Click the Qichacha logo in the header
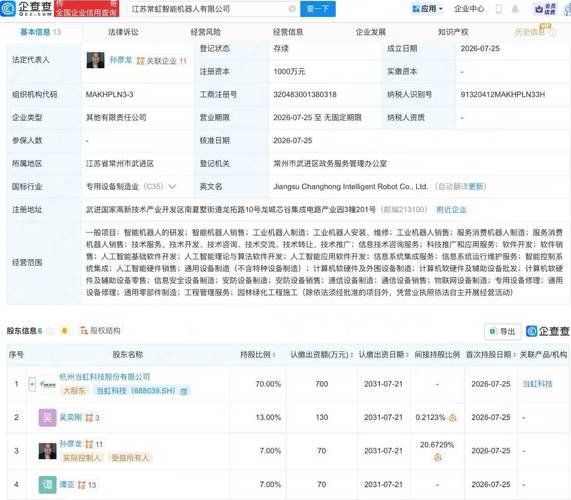 [x=26, y=8]
